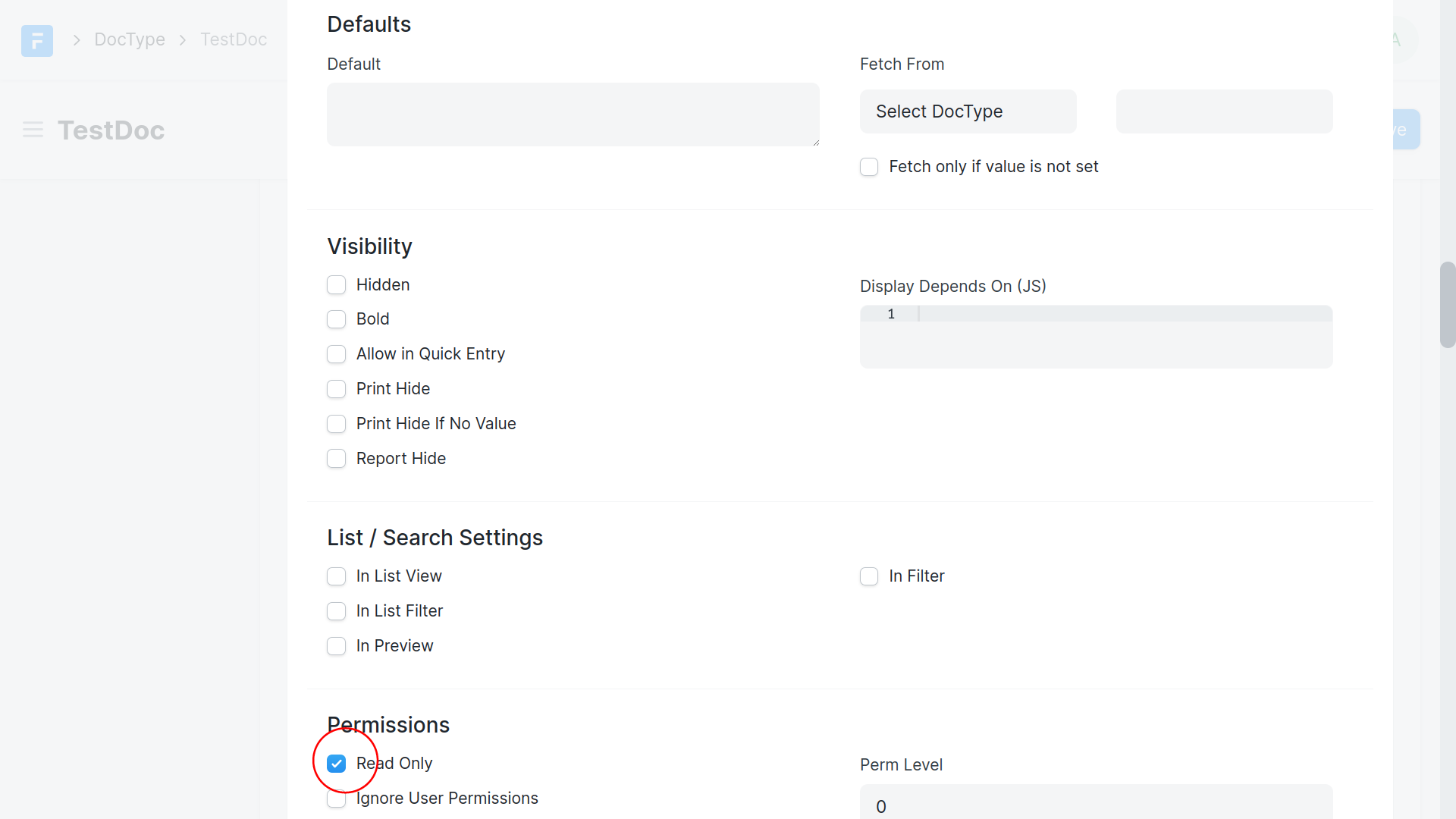This screenshot has height=819, width=1456.
Task: Check Allow in Quick Entry
Action: click(337, 354)
